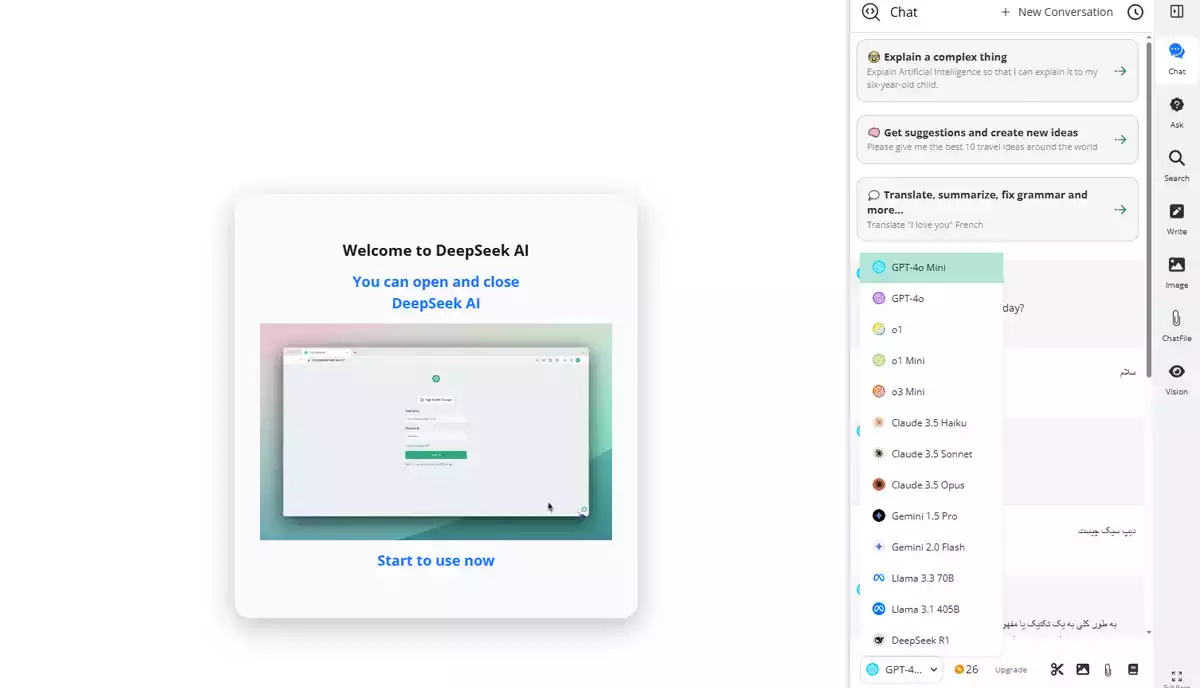This screenshot has width=1200, height=688.
Task: Select Claude 3.5 Sonnet model
Action: pyautogui.click(x=931, y=453)
